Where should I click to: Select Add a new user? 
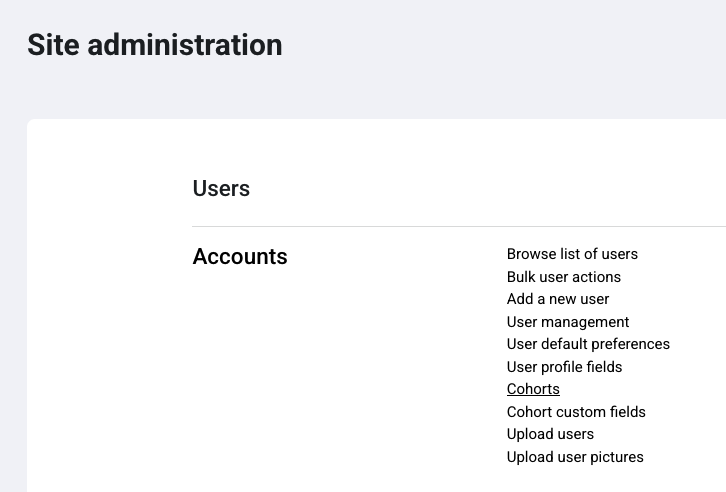tap(557, 299)
